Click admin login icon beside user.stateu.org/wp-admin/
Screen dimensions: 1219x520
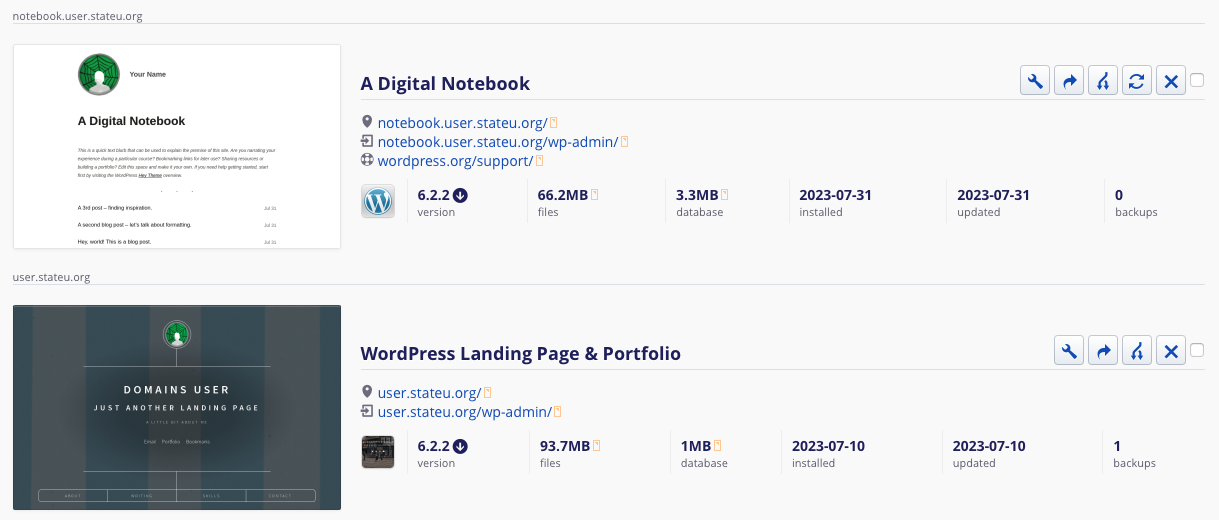(x=367, y=411)
